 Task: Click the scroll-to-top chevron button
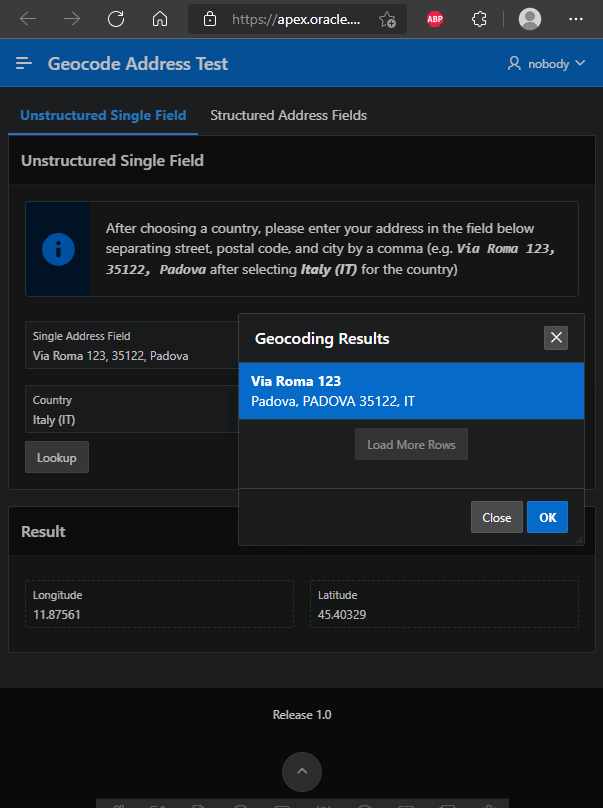pyautogui.click(x=301, y=771)
